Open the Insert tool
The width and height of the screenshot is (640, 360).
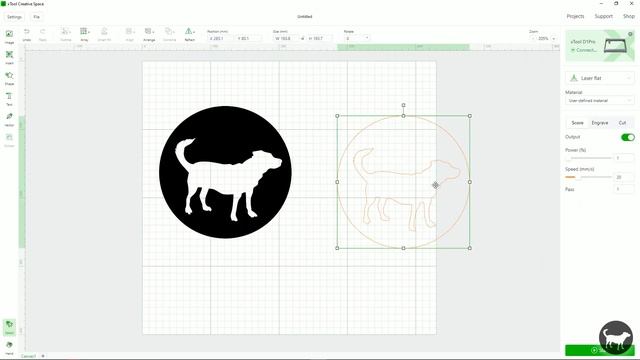(9, 57)
